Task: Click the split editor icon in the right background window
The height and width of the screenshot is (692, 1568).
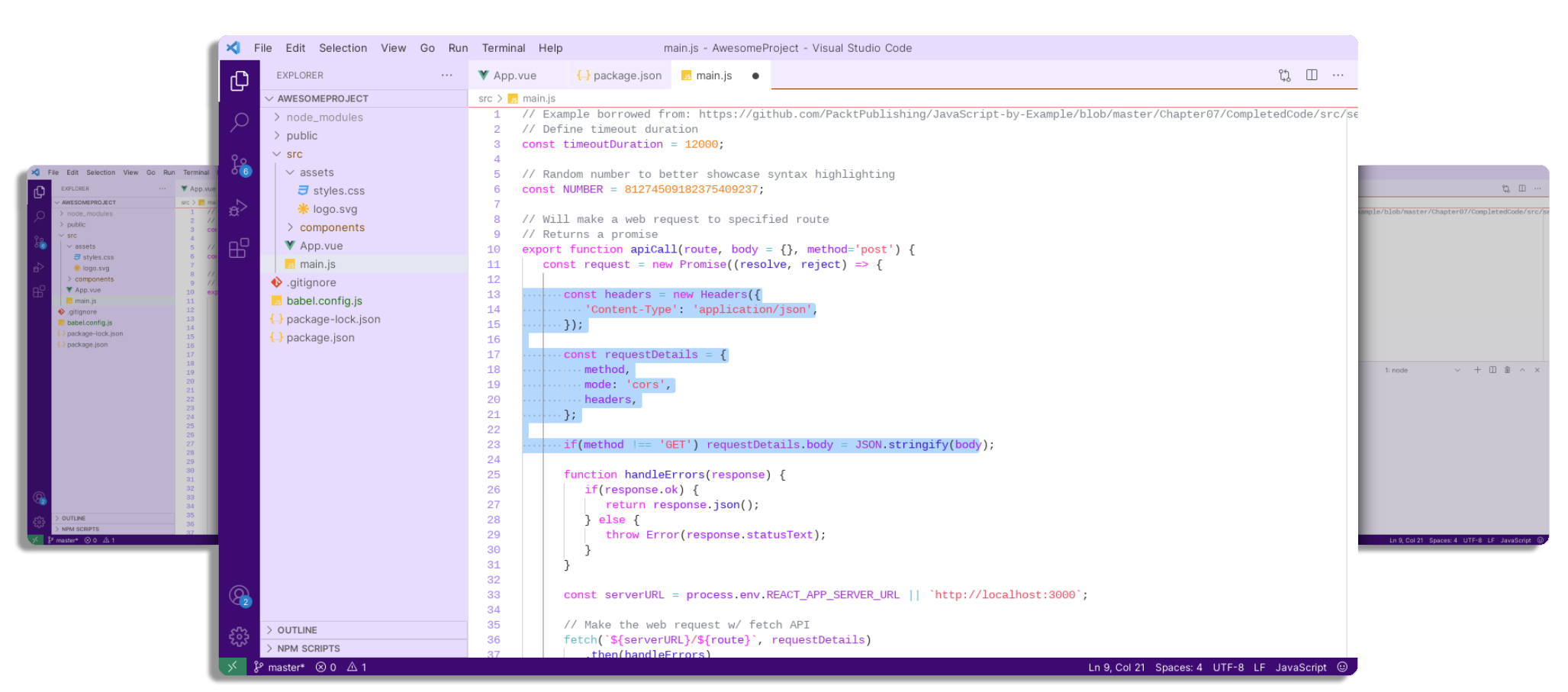Action: pyautogui.click(x=1522, y=188)
